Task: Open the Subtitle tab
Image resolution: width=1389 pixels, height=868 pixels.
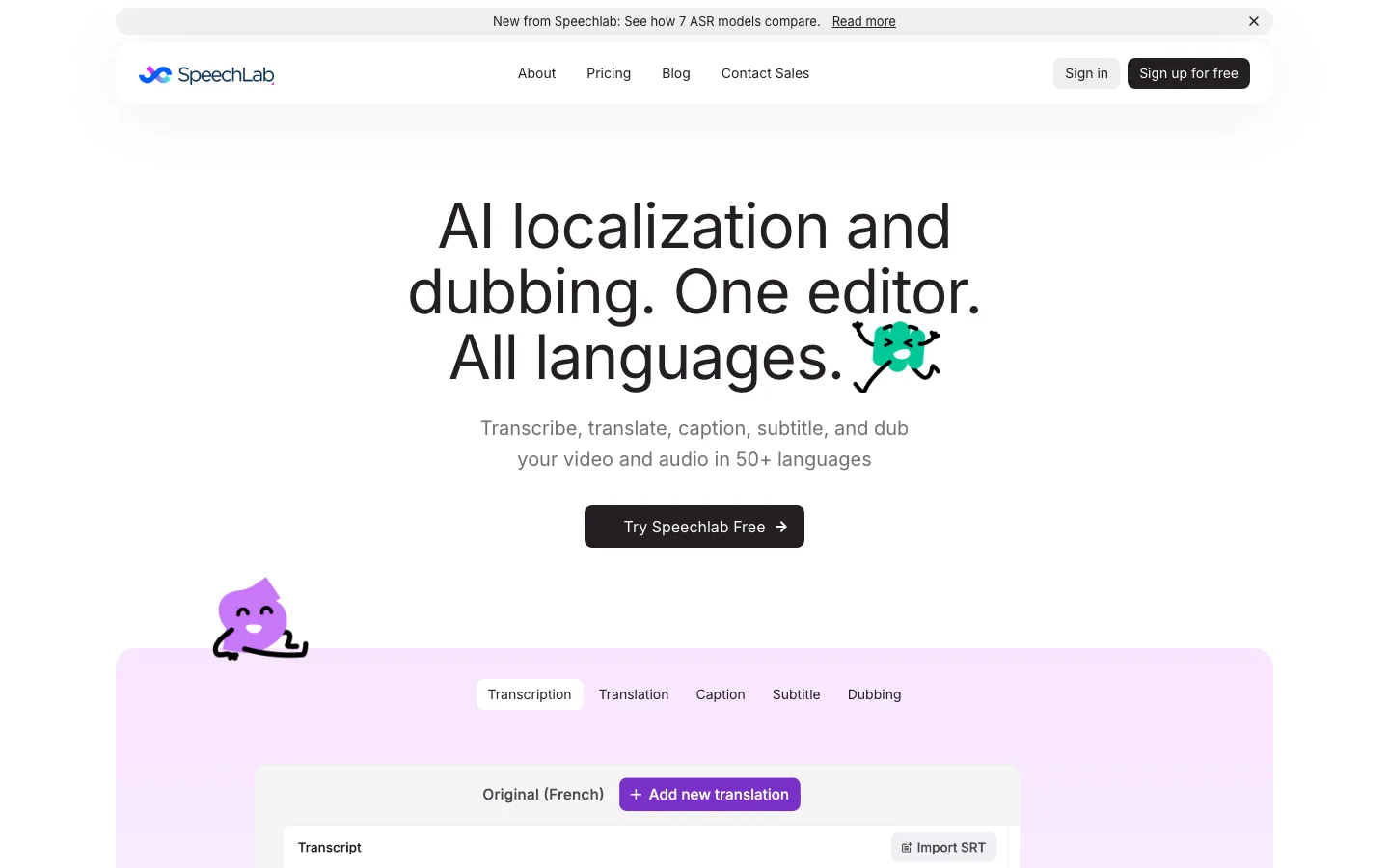Action: click(x=797, y=694)
